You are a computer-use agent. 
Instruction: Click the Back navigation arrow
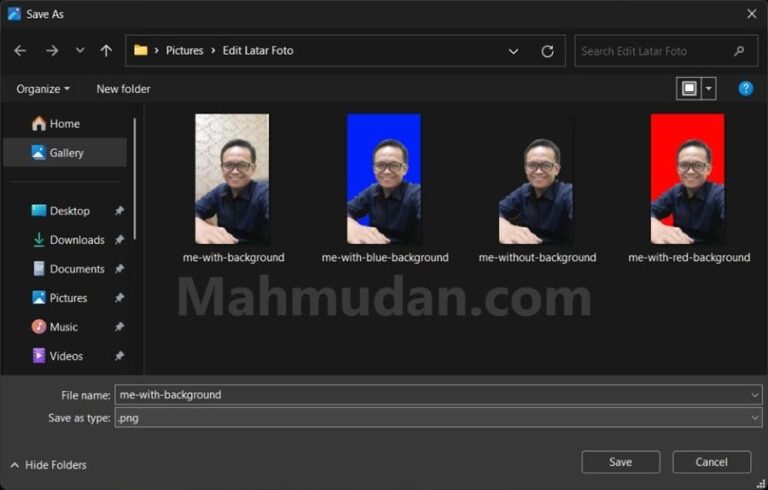[20, 51]
